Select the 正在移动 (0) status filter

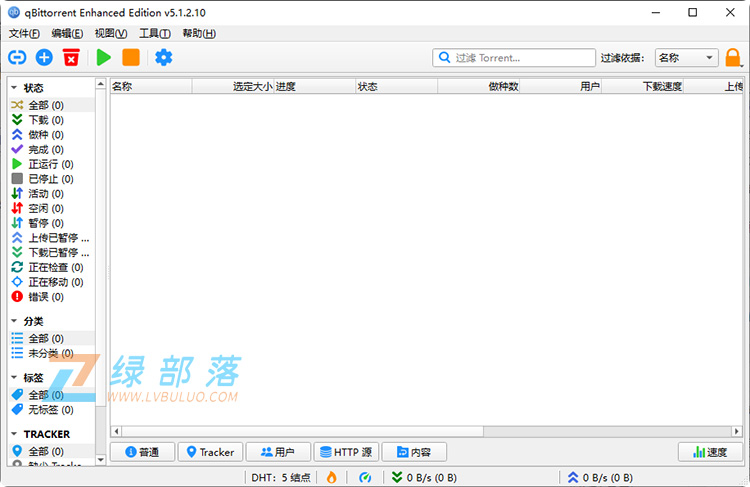(x=52, y=282)
